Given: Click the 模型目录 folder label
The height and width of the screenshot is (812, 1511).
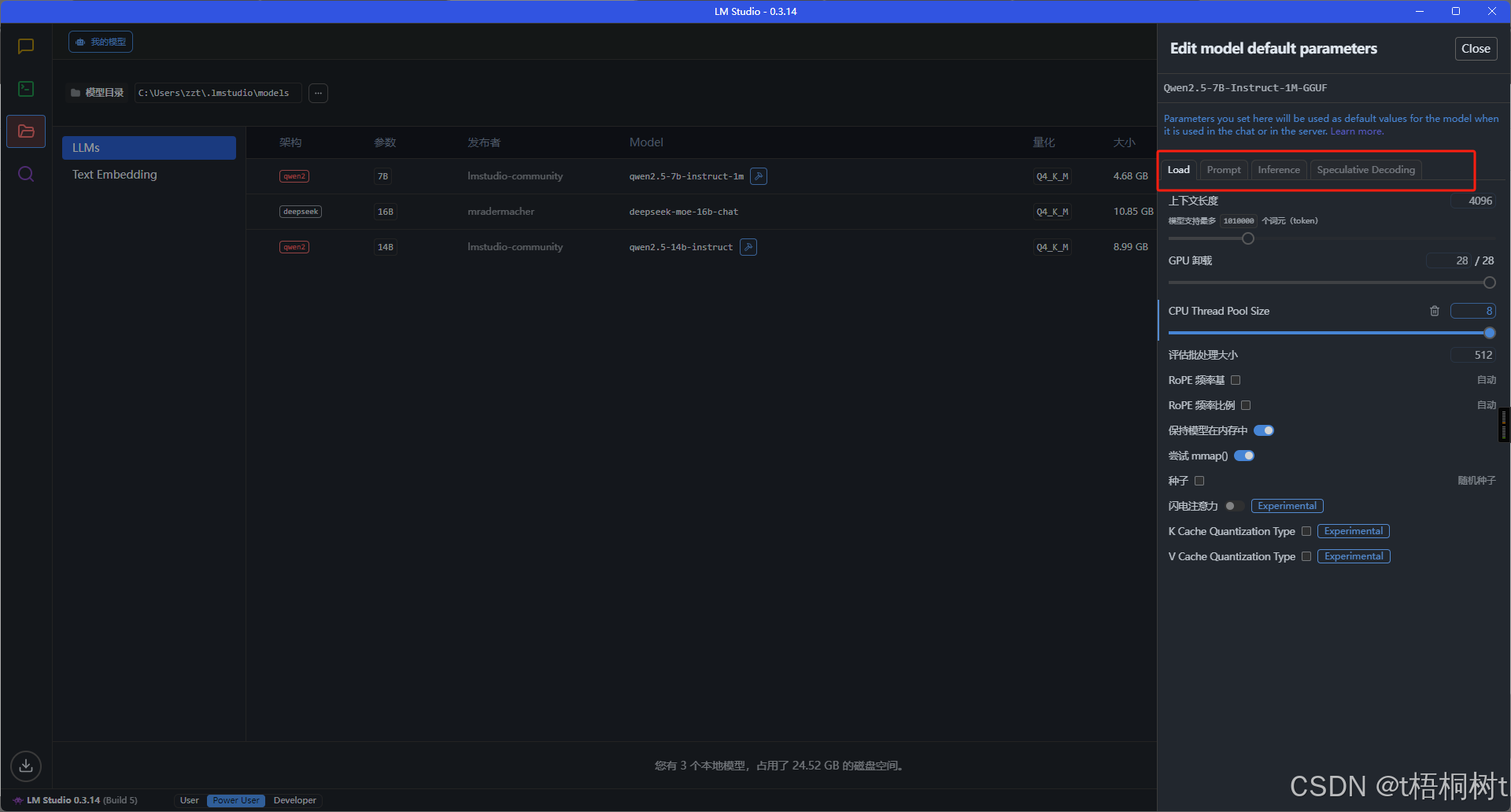Looking at the screenshot, I should pos(98,93).
